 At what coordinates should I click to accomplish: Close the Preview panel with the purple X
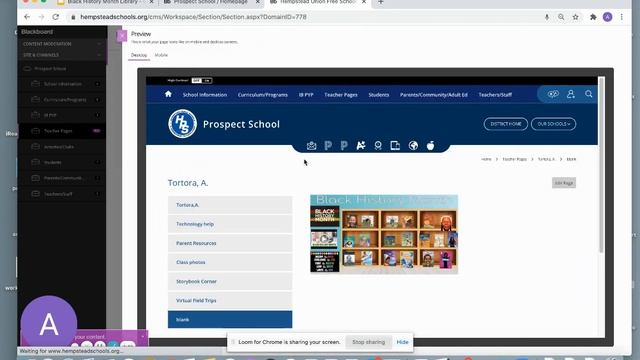[x=122, y=36]
